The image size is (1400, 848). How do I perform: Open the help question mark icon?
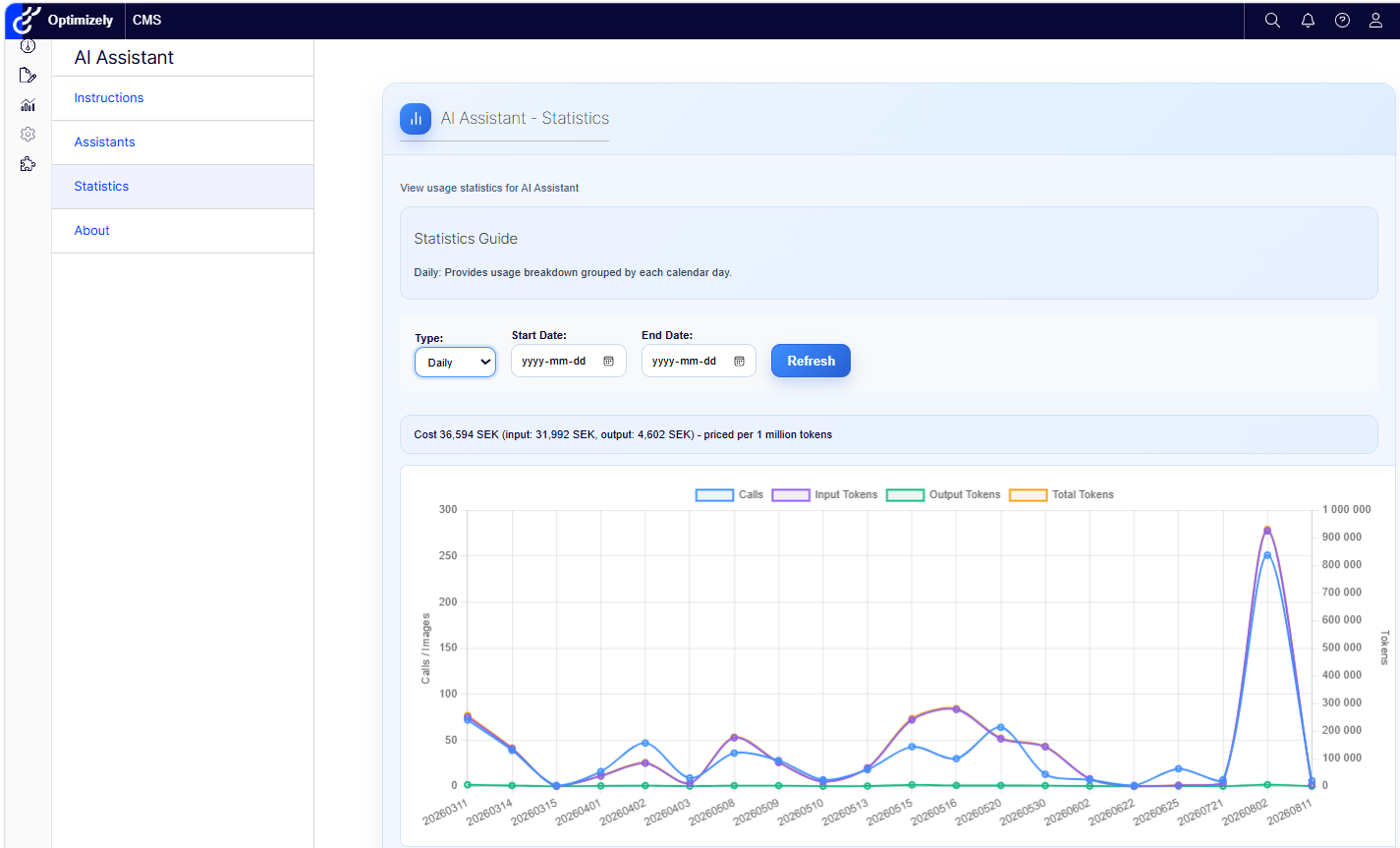click(1342, 20)
